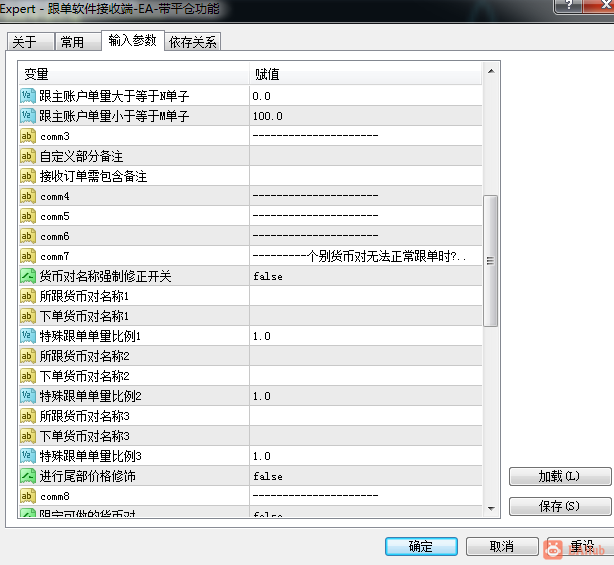
Task: Click the scrollbar down arrow
Action: 491,508
